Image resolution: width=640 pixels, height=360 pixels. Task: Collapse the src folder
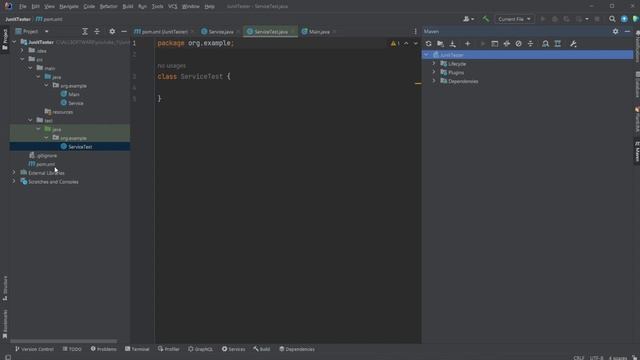22,59
